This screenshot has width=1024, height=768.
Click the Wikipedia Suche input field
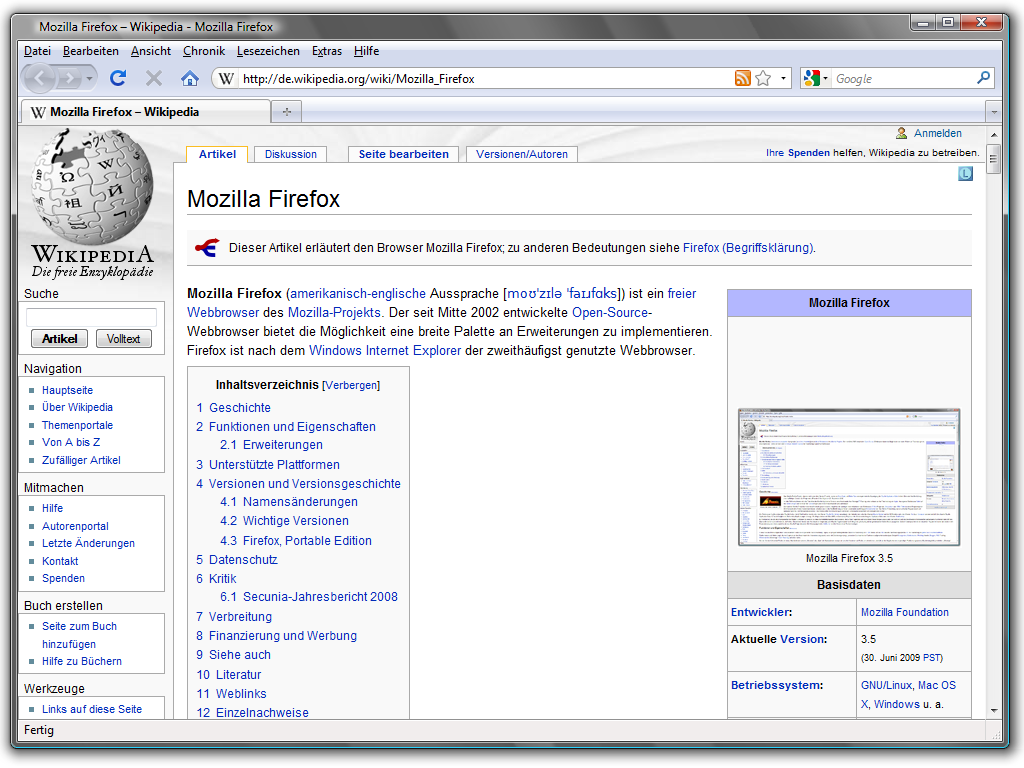pos(91,317)
